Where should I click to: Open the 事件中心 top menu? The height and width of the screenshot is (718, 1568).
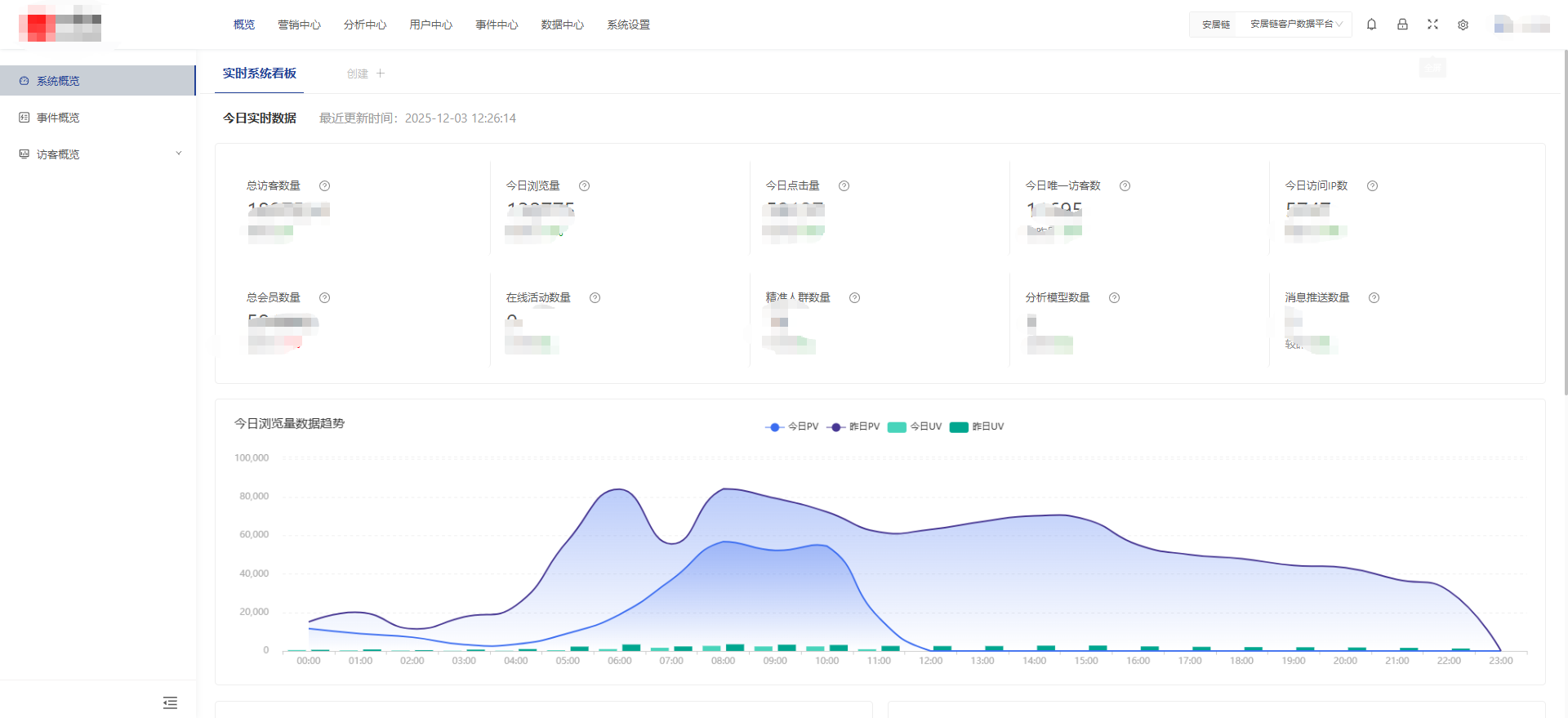click(x=497, y=25)
